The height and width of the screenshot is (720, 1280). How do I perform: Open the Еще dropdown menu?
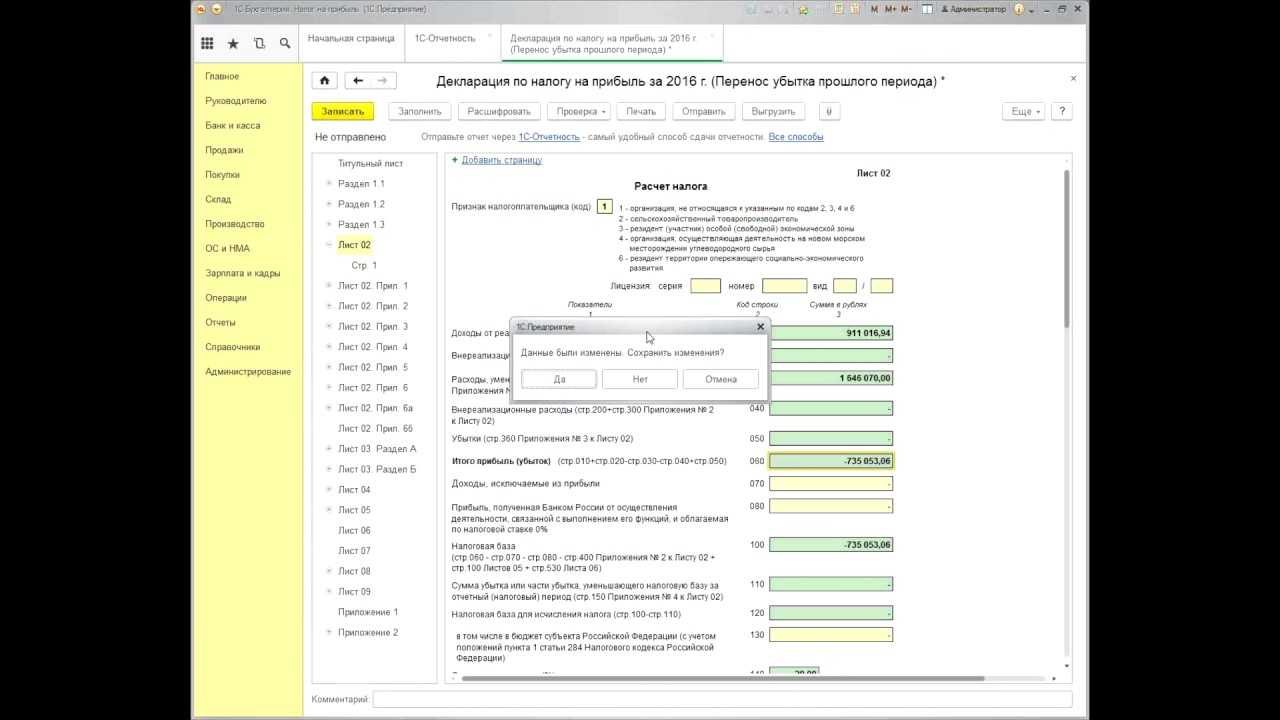click(1025, 111)
